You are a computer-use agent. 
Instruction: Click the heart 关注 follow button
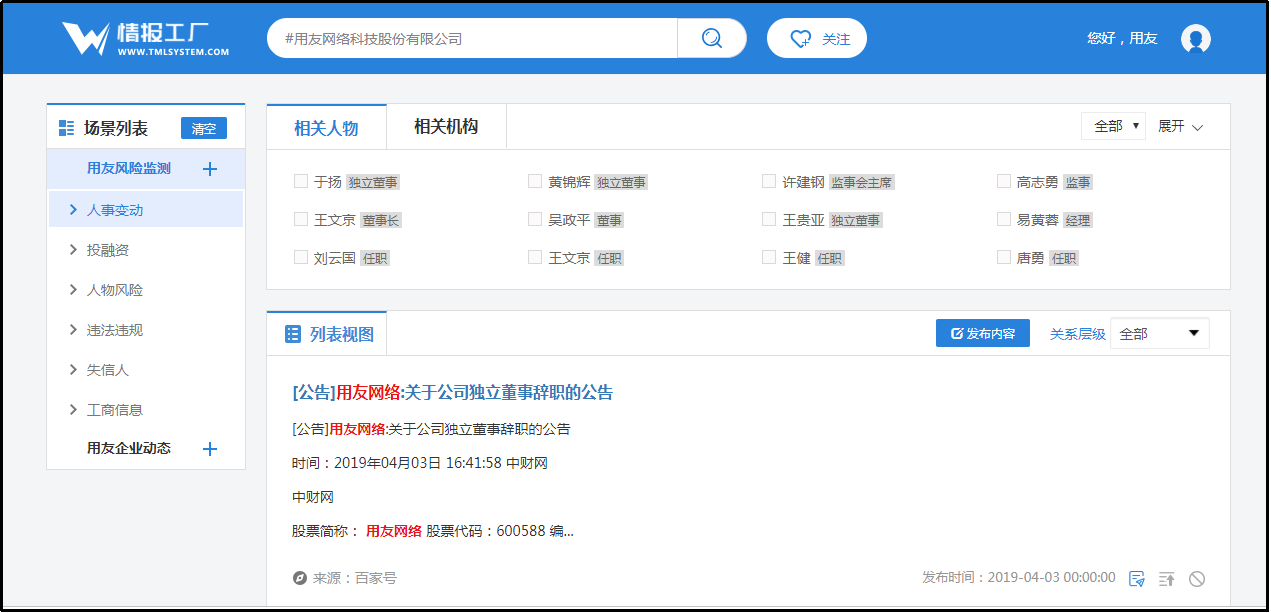[817, 38]
